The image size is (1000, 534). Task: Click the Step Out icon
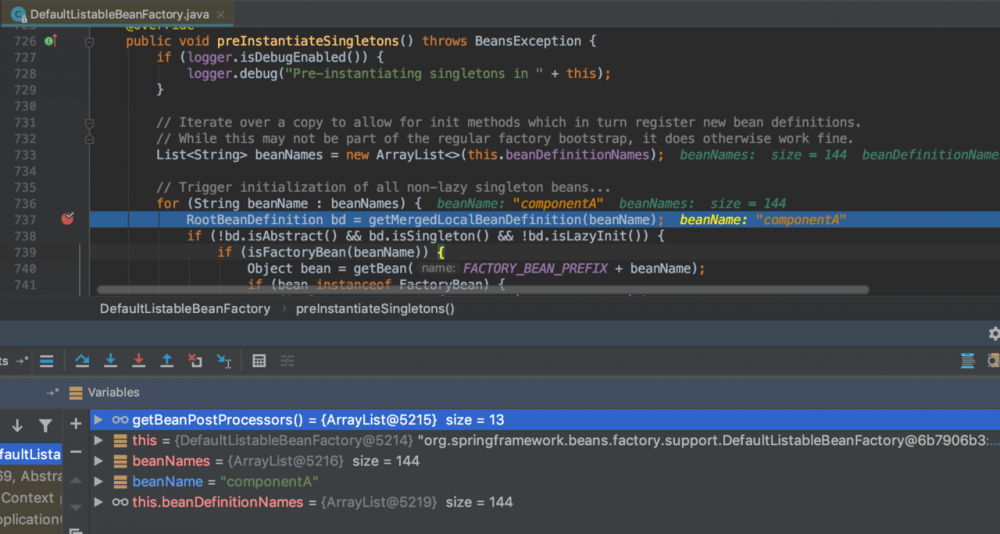click(167, 360)
